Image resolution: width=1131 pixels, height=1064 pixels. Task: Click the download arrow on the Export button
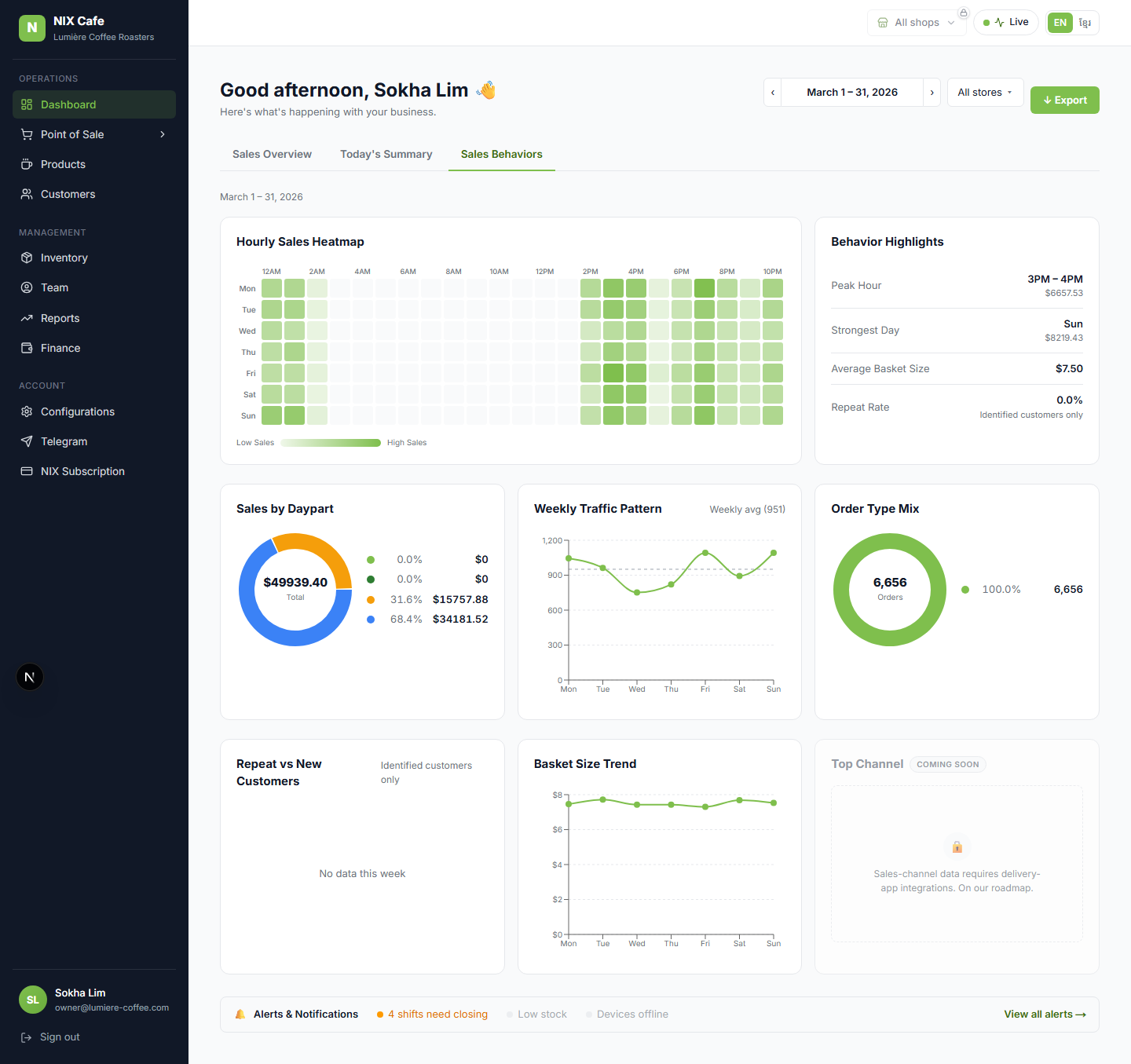pyautogui.click(x=1047, y=101)
